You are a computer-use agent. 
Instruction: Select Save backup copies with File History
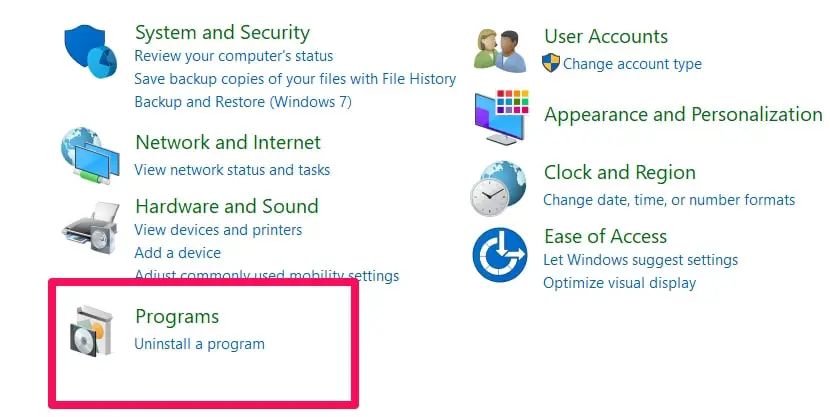(295, 79)
